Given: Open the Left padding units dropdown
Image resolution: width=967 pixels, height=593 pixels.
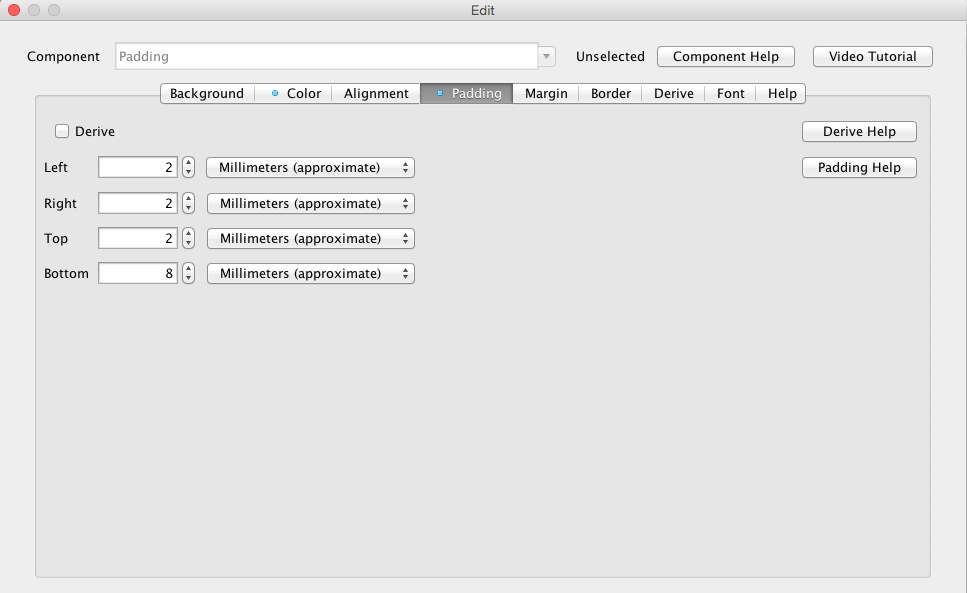Looking at the screenshot, I should click(308, 167).
